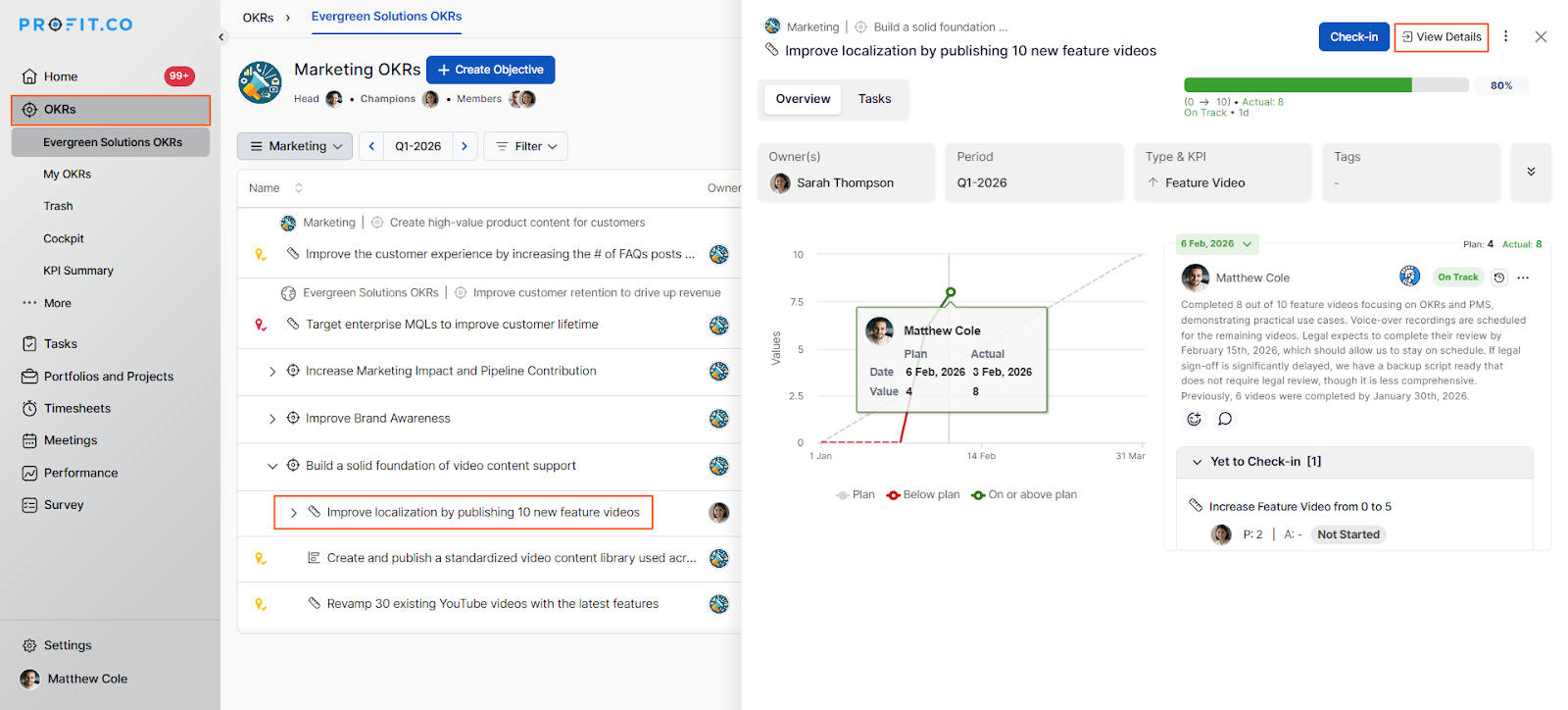Add an emoji reaction to check-in
The width and height of the screenshot is (1568, 710).
pyautogui.click(x=1194, y=420)
